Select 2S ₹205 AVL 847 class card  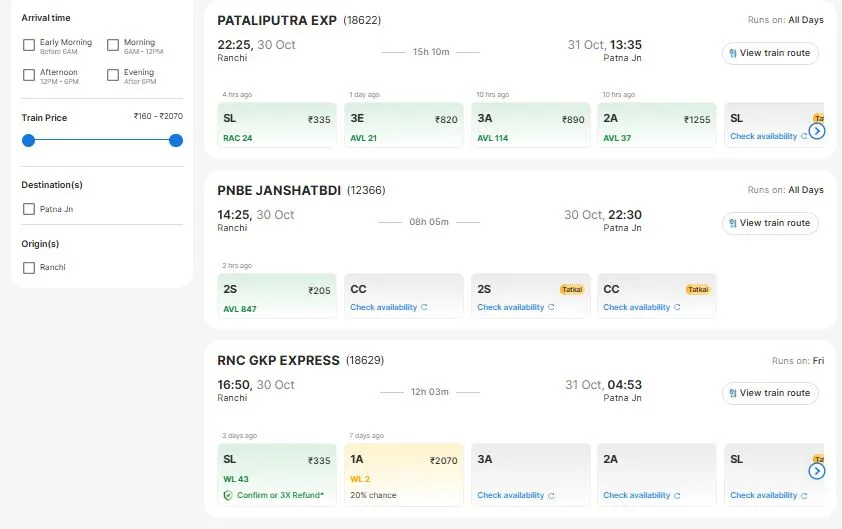point(277,296)
